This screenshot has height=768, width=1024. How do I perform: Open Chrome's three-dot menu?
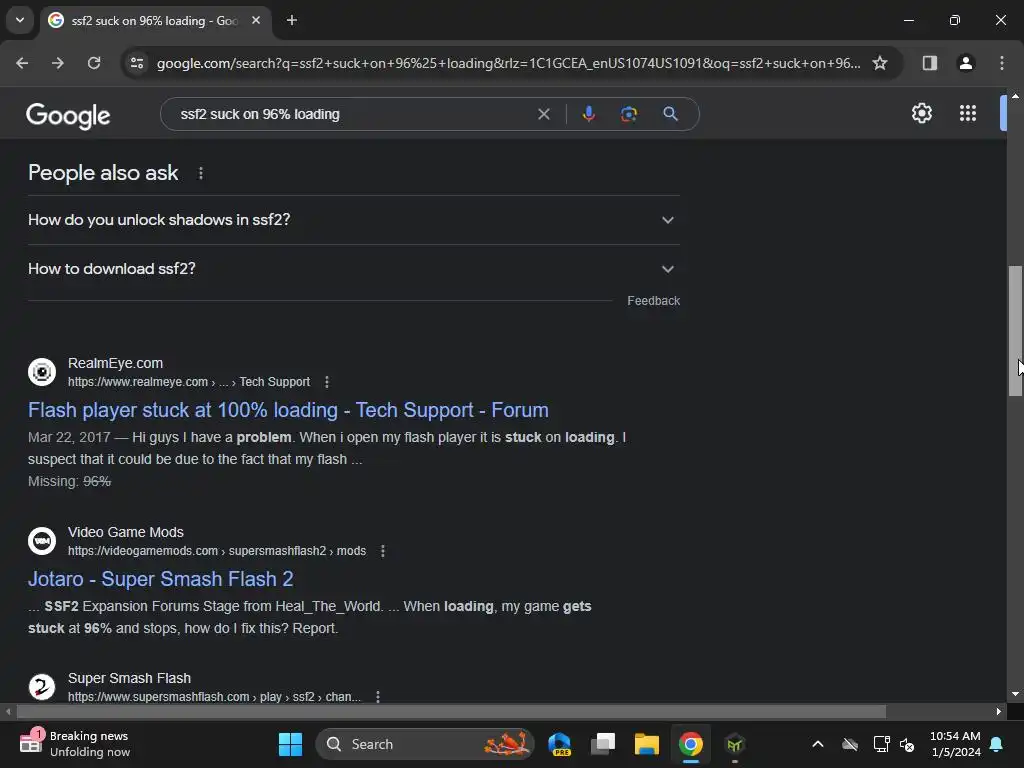1002,63
